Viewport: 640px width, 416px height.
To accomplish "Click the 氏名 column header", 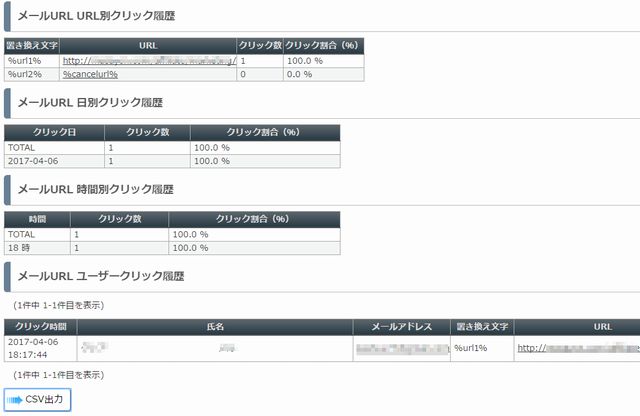I will tap(215, 327).
